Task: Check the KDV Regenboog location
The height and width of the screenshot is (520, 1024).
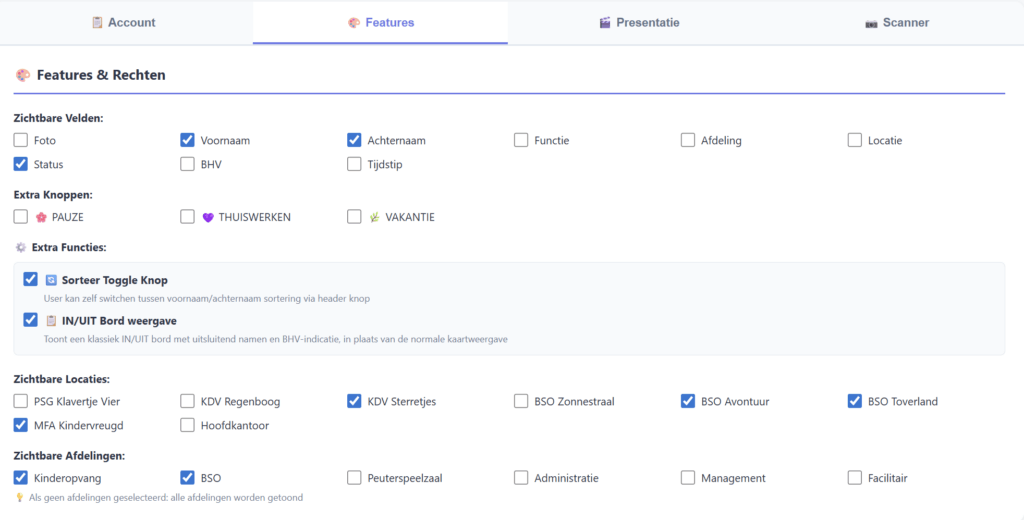Action: click(187, 401)
